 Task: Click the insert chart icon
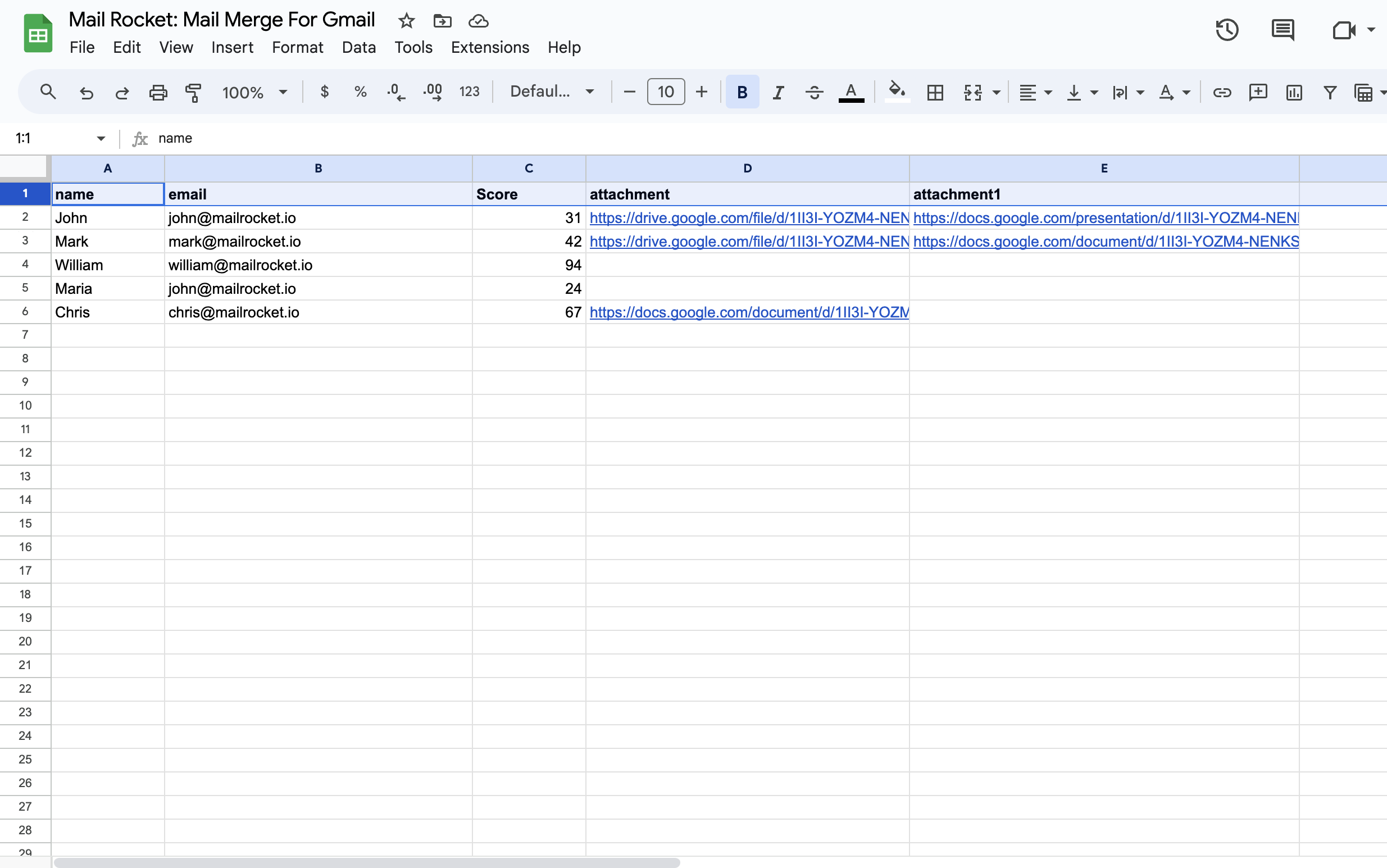pyautogui.click(x=1293, y=92)
